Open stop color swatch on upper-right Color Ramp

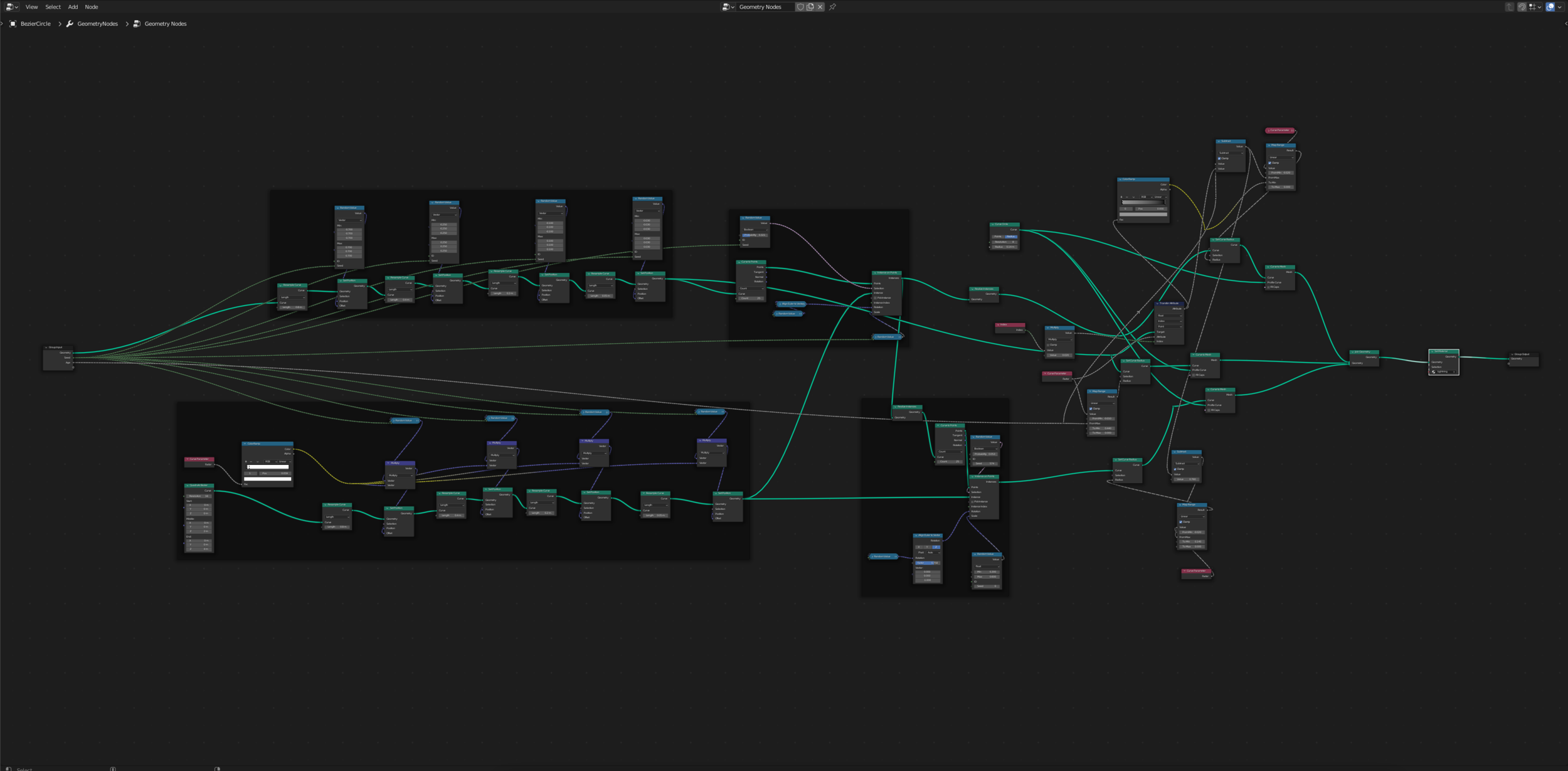1143,215
